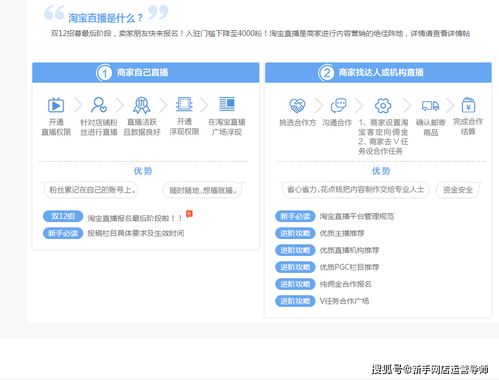Click the 双12招 tag button
The height and width of the screenshot is (380, 499).
[x=63, y=216]
